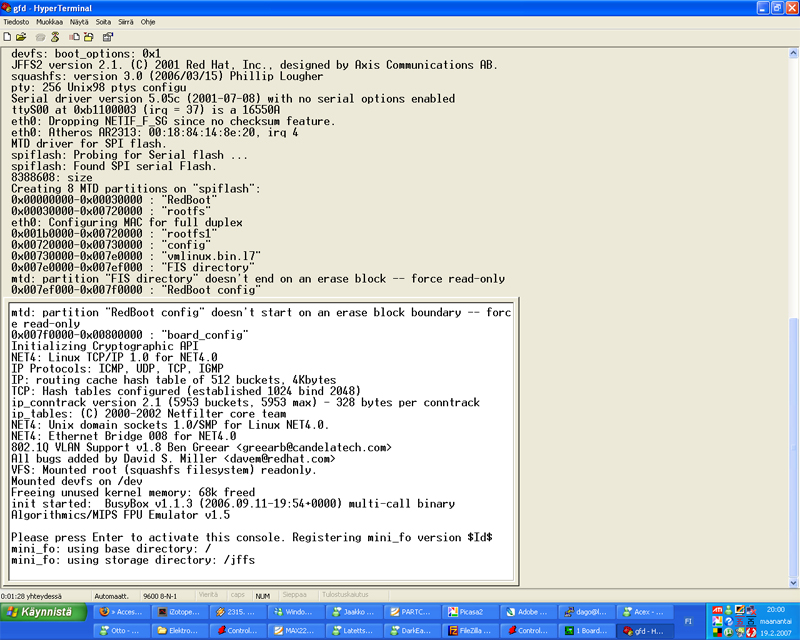
Task: Click the '9600 8-N-1' status bar entry
Action: pos(160,596)
